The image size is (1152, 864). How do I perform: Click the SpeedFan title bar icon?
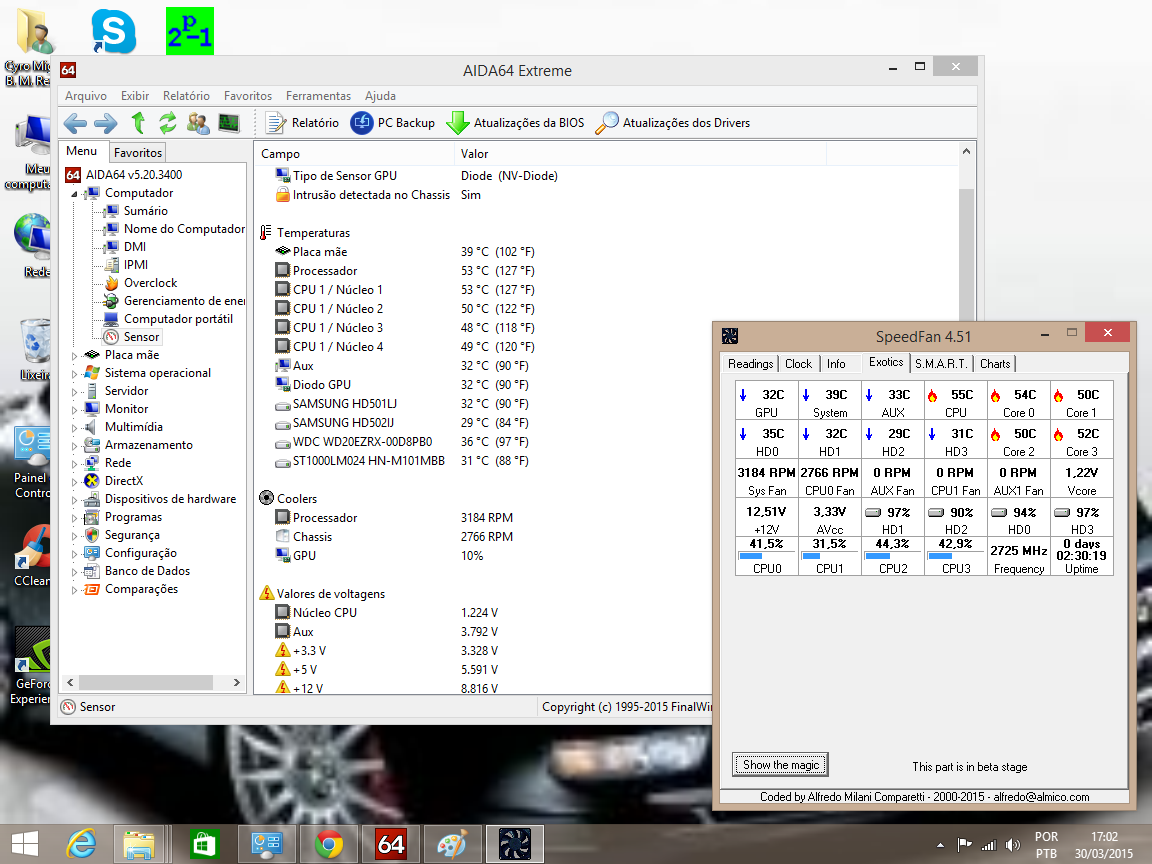730,336
